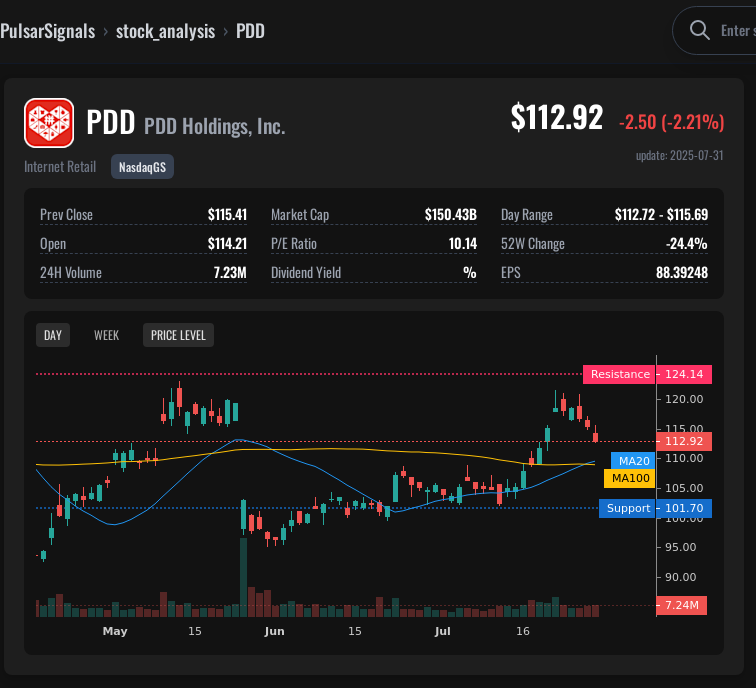Image resolution: width=756 pixels, height=688 pixels.
Task: Click the tall late-May volume spike bar
Action: [243, 578]
